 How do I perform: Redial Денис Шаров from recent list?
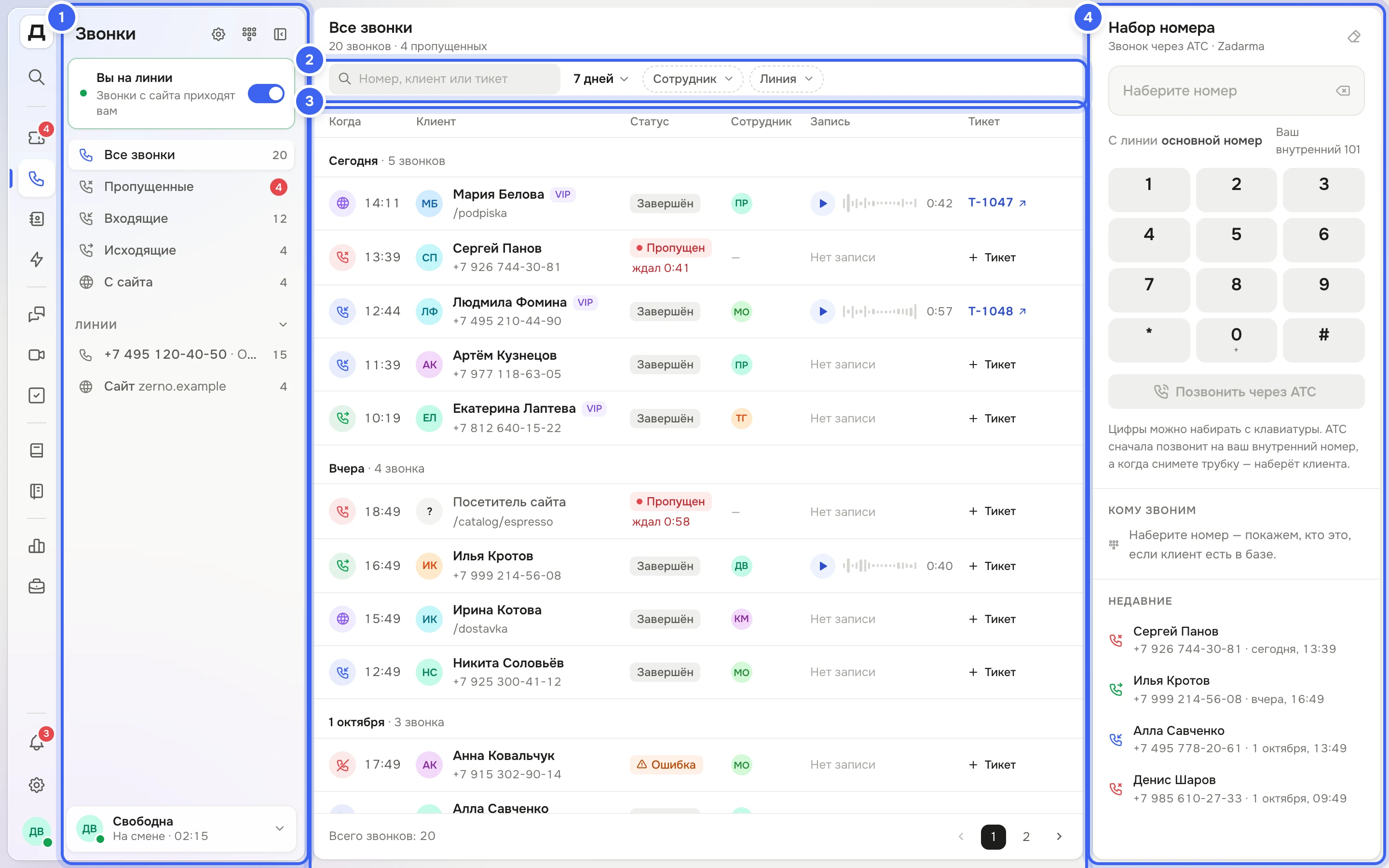[1236, 789]
